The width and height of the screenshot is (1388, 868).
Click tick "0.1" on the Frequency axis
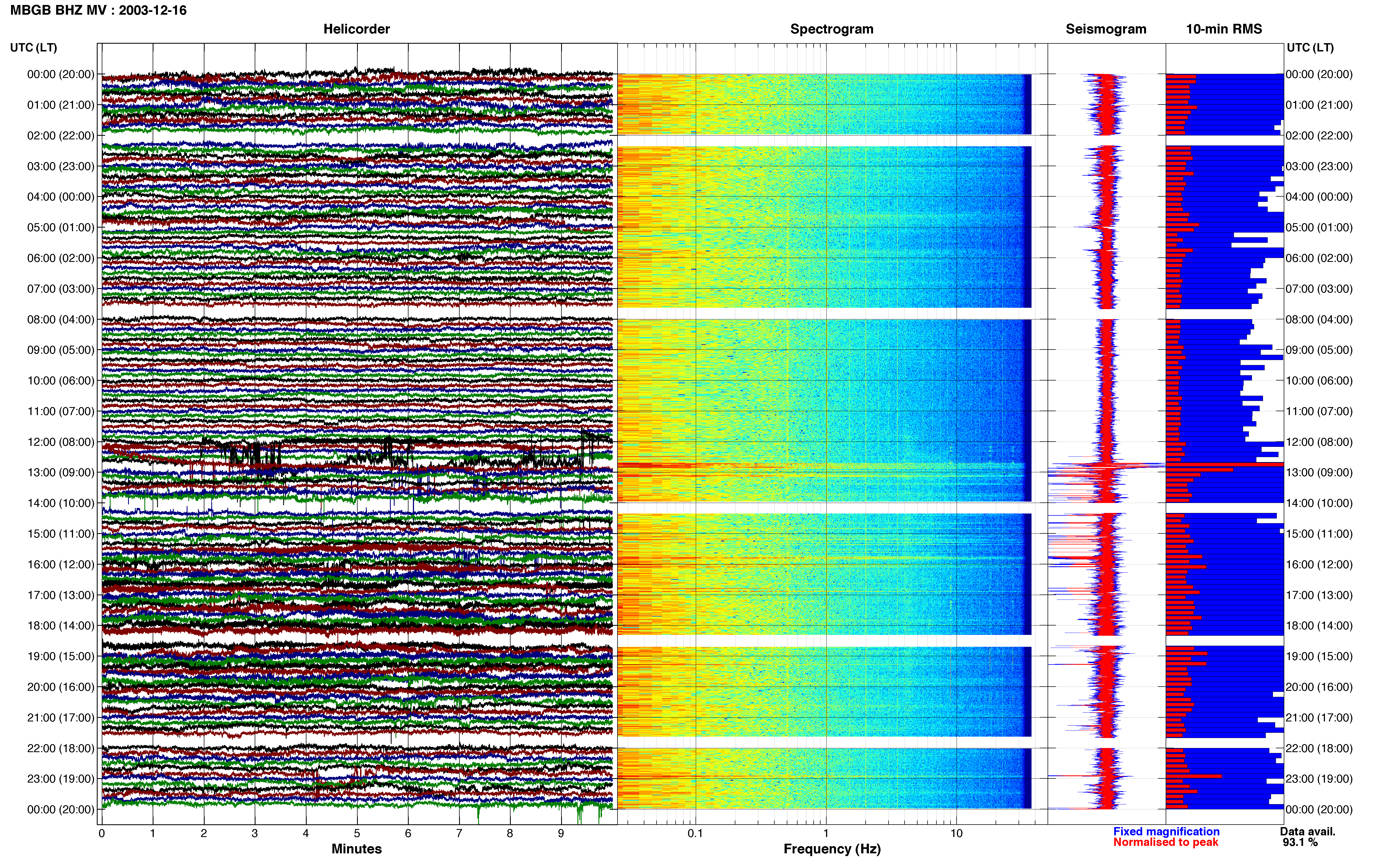click(x=695, y=833)
